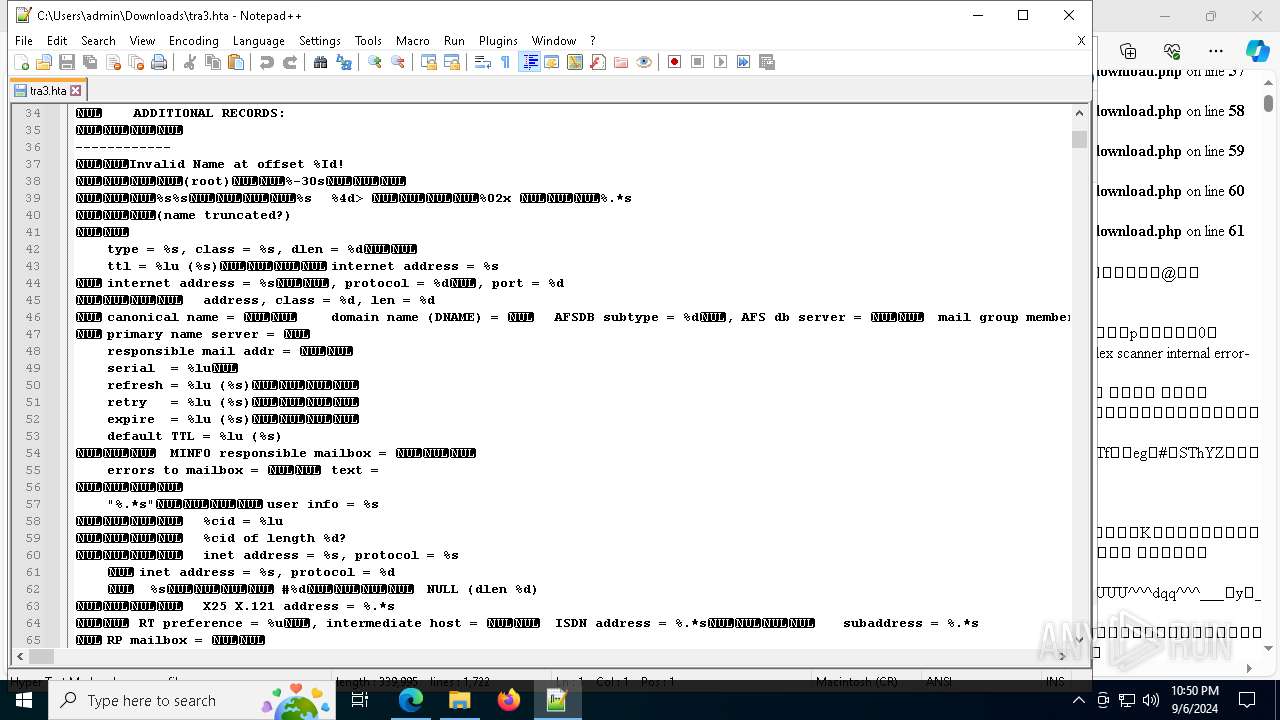The width and height of the screenshot is (1280, 720).
Task: Click the Save file toolbar icon
Action: pyautogui.click(x=67, y=62)
